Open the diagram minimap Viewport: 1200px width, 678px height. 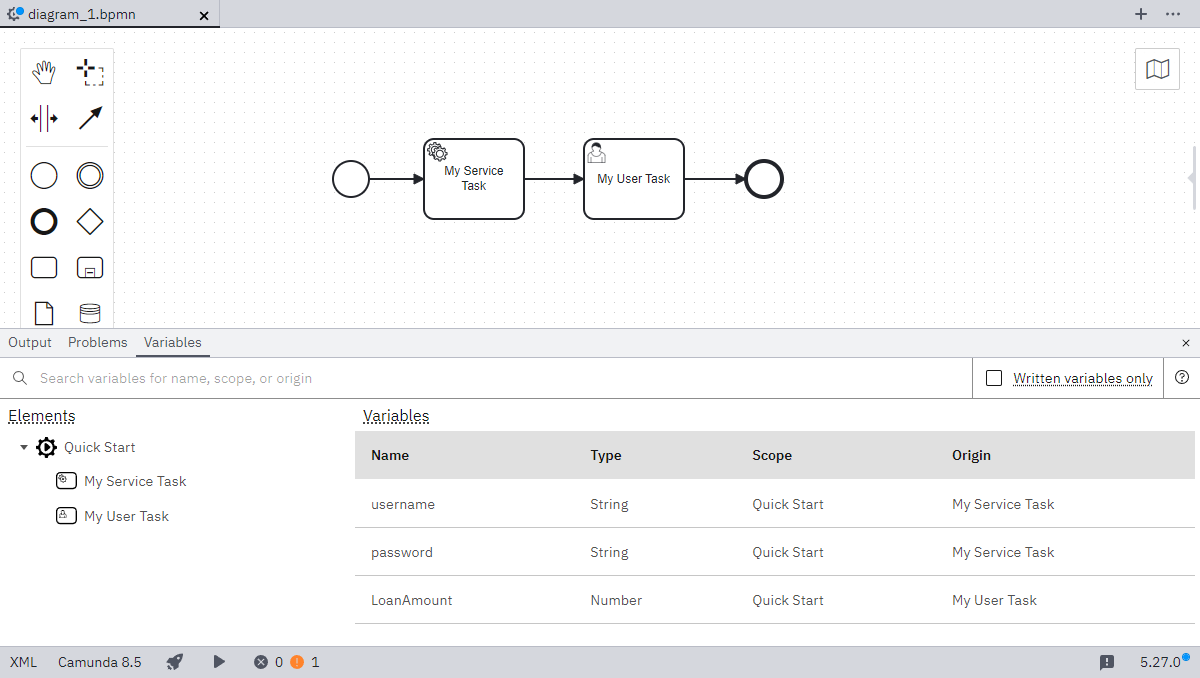(x=1157, y=69)
